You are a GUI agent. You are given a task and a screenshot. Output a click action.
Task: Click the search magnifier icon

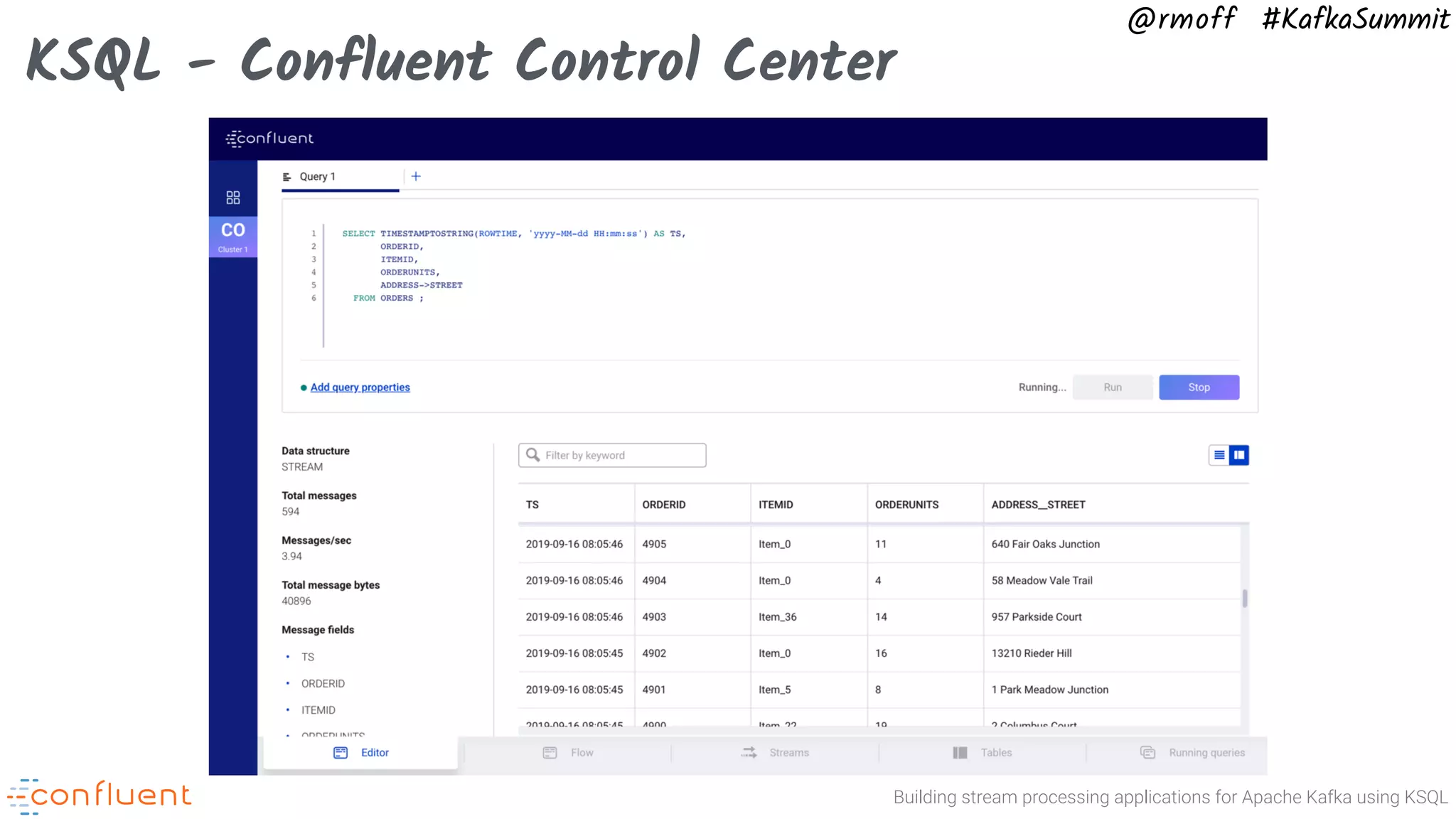click(x=532, y=455)
